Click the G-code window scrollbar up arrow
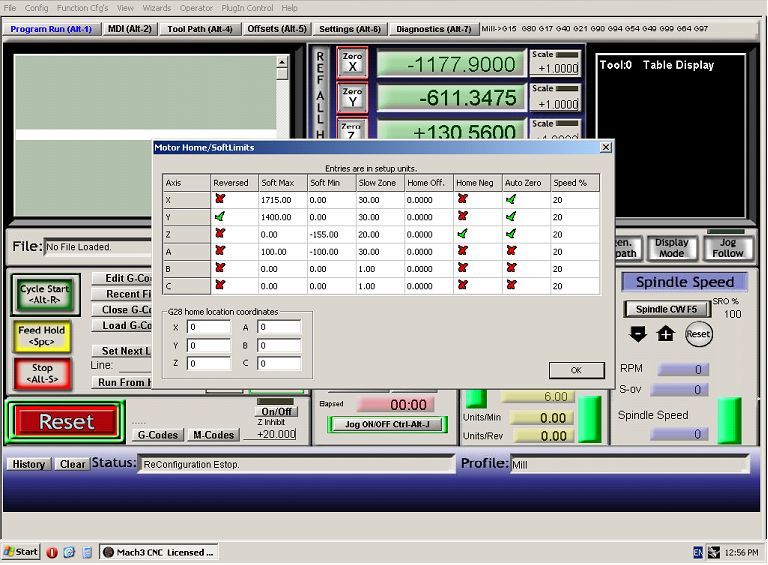The height and width of the screenshot is (565, 768). tap(282, 62)
